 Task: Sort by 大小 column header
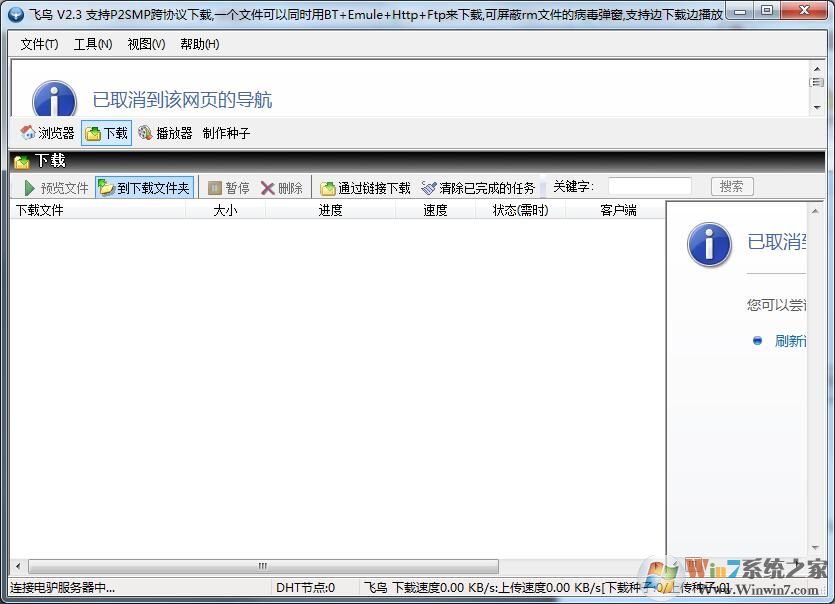(225, 210)
